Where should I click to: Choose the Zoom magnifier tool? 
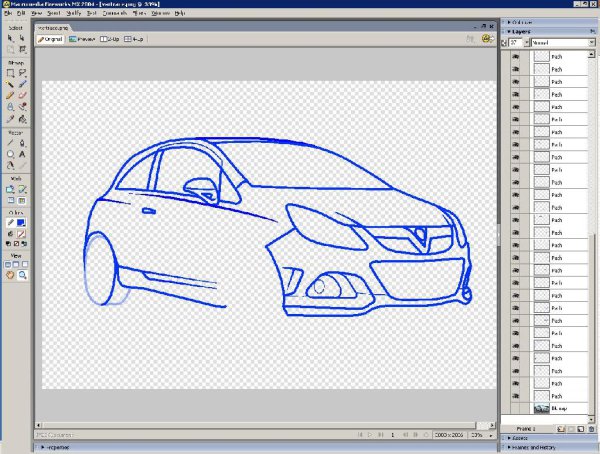click(x=22, y=274)
